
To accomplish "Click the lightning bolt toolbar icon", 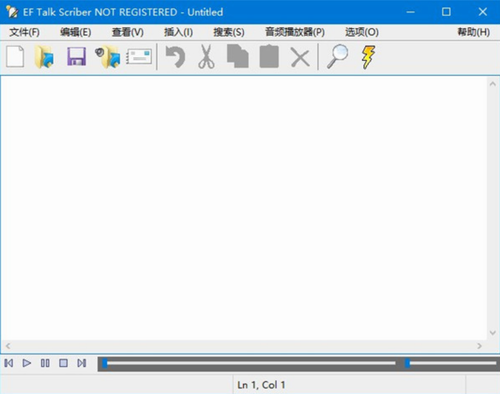I will point(368,57).
